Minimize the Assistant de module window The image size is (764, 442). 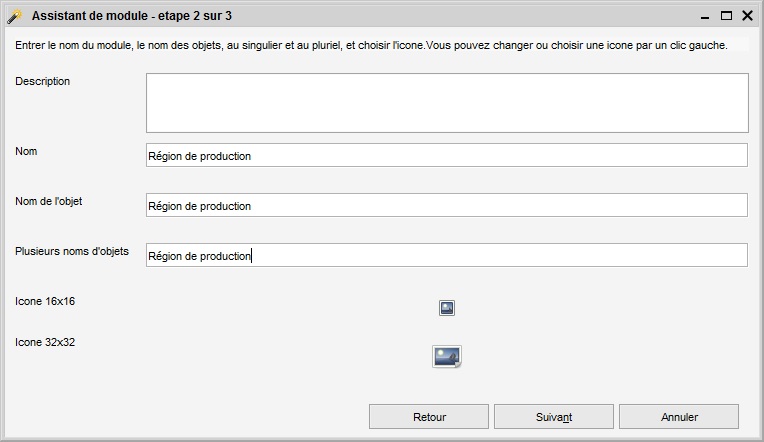[705, 16]
